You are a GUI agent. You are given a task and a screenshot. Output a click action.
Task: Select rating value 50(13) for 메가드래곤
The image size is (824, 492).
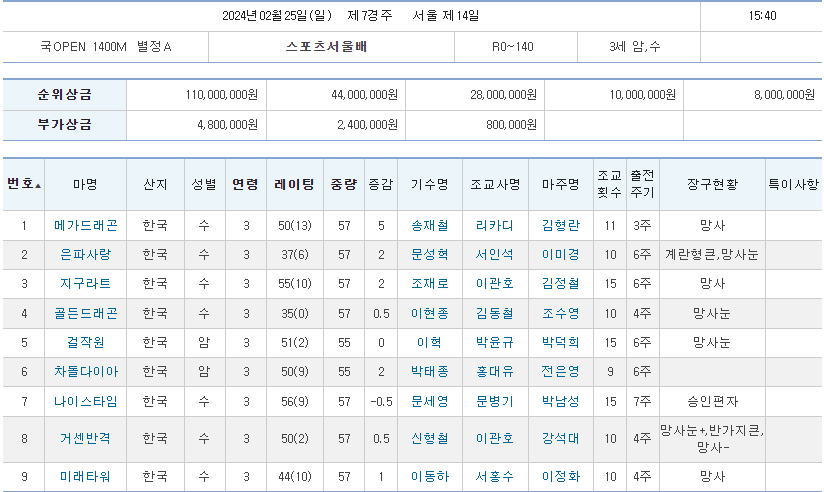click(x=295, y=226)
